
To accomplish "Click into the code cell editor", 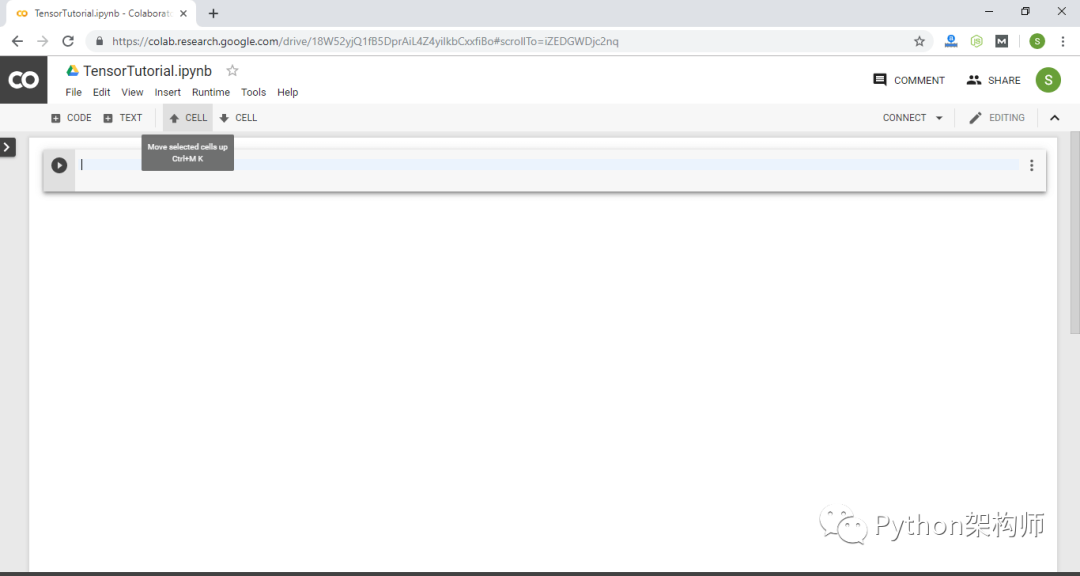I will (548, 165).
